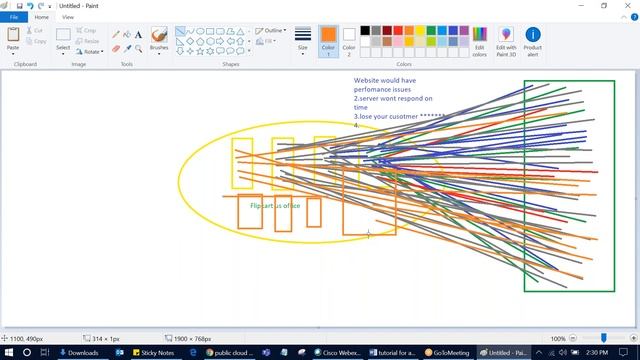Expand the Shapes gallery more arrow
The height and width of the screenshot is (360, 640).
tap(249, 51)
